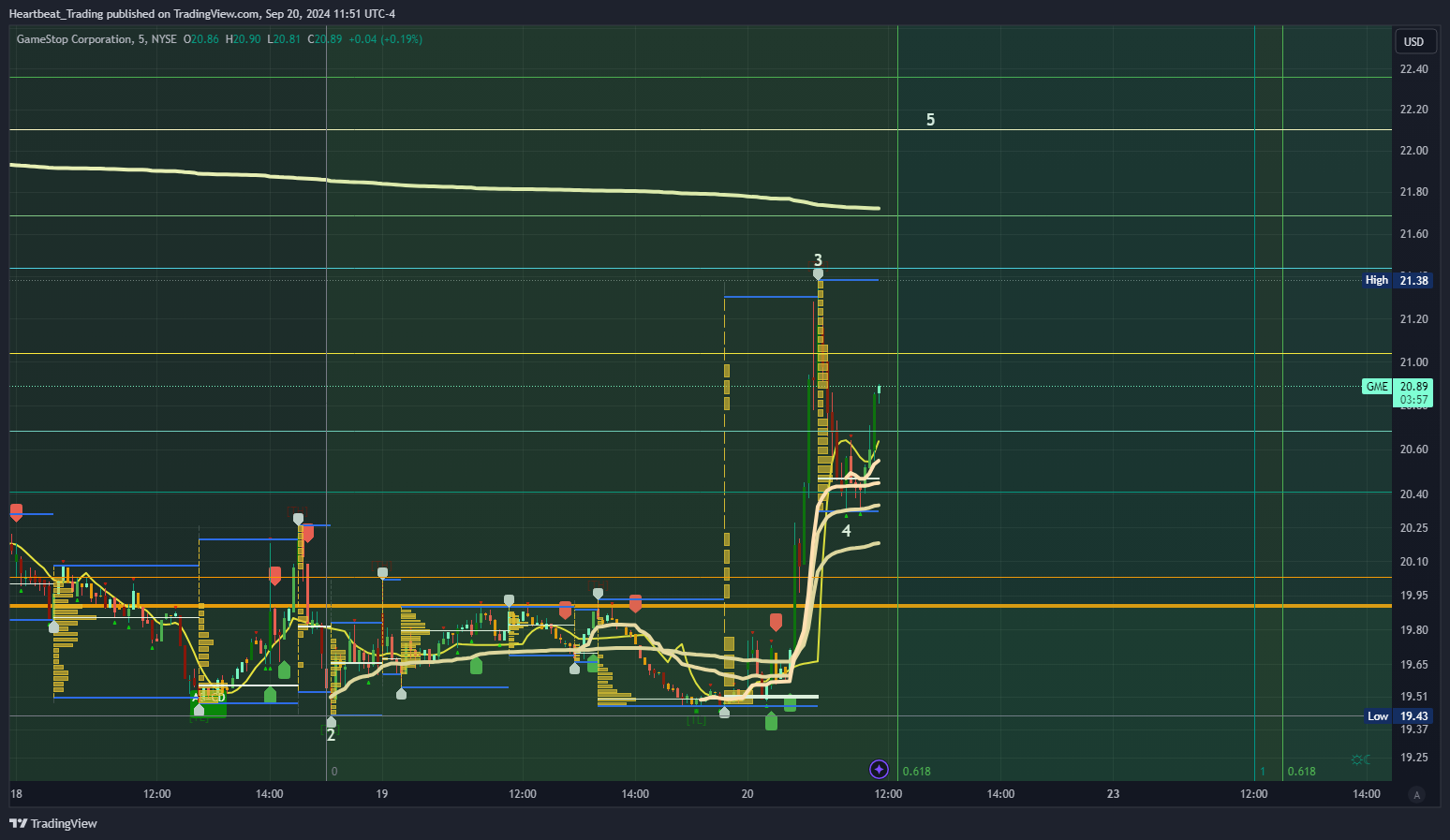Click the Fib time zone label 1
This screenshot has height=840, width=1450.
[1263, 772]
